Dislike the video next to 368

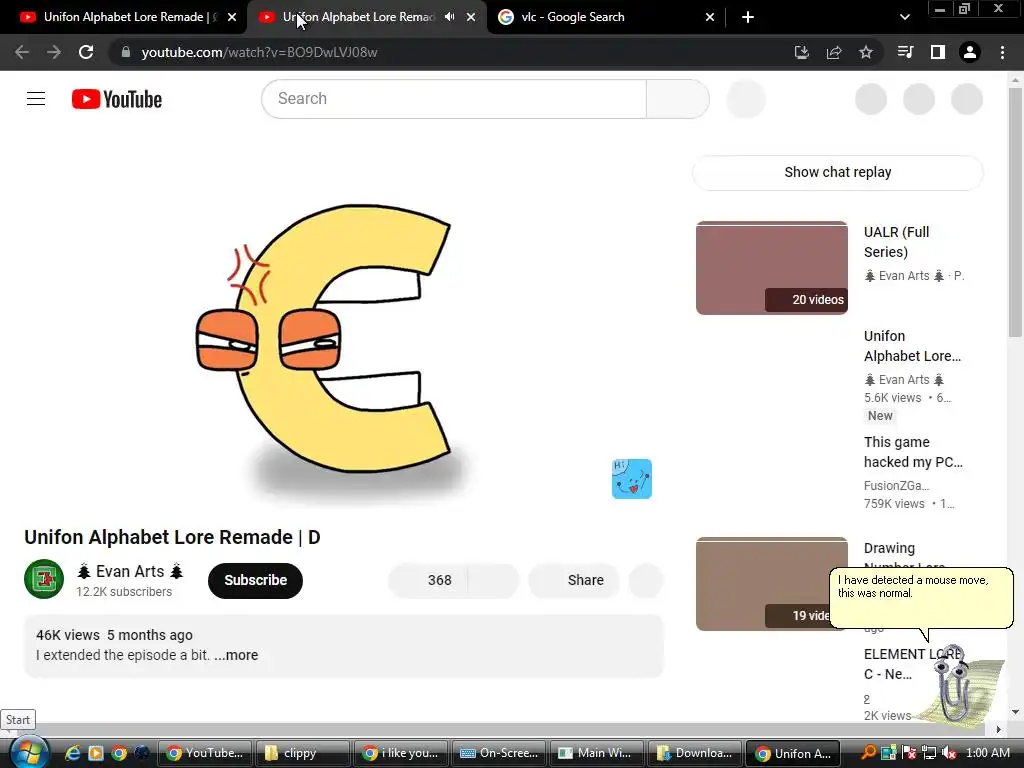pos(494,581)
